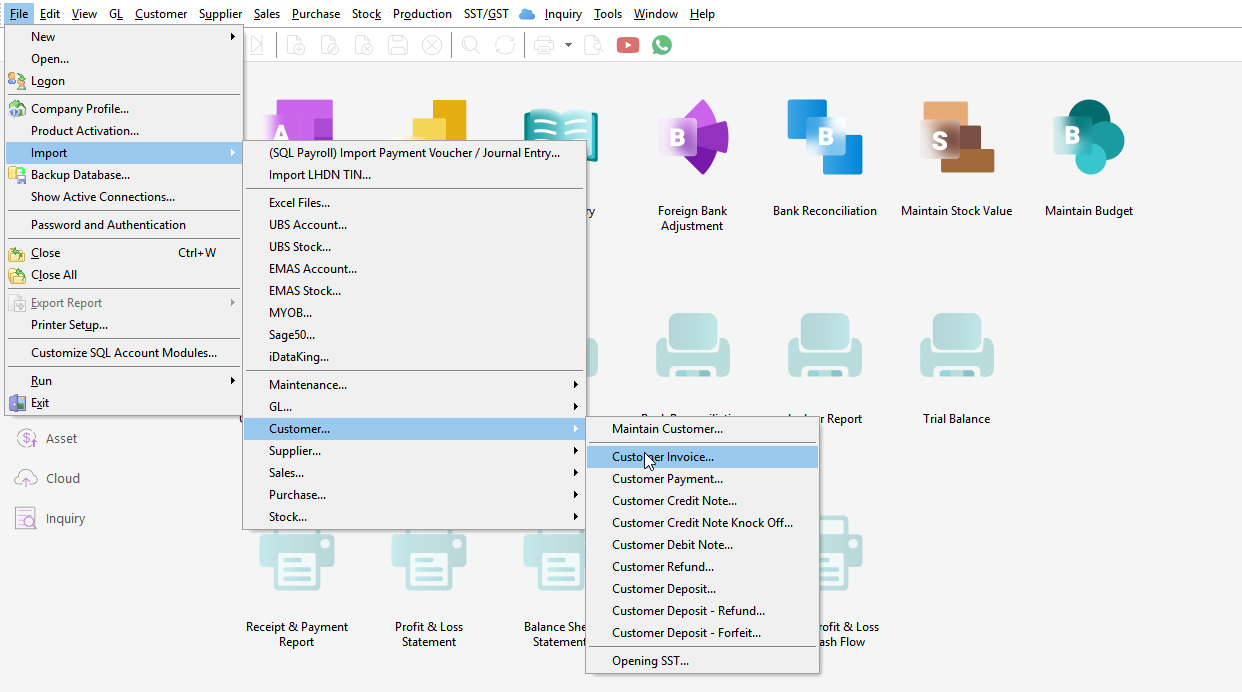Open the YouTube icon in toolbar
Image resolution: width=1242 pixels, height=692 pixels.
628,45
